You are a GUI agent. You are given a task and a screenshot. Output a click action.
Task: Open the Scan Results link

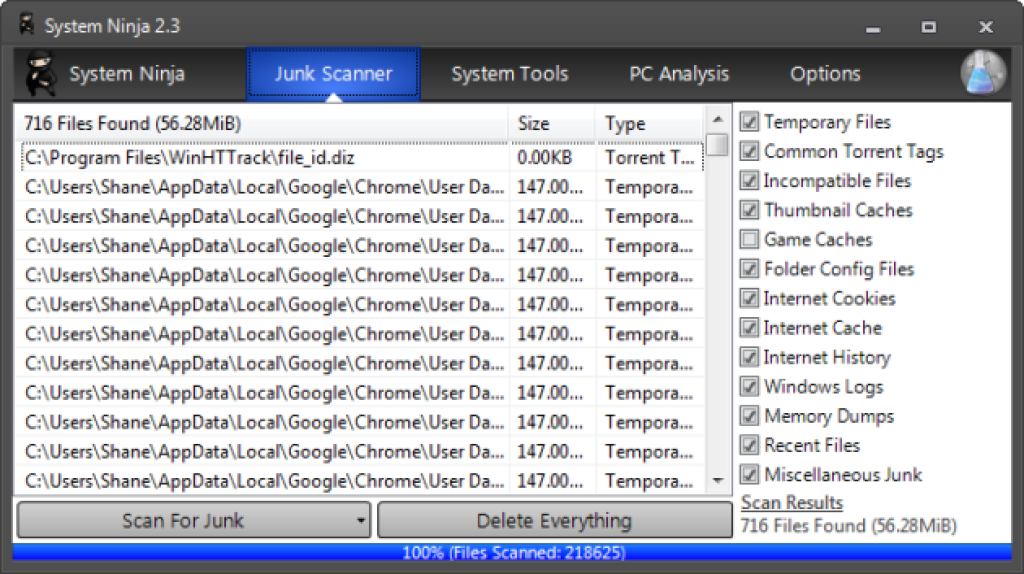(x=792, y=502)
